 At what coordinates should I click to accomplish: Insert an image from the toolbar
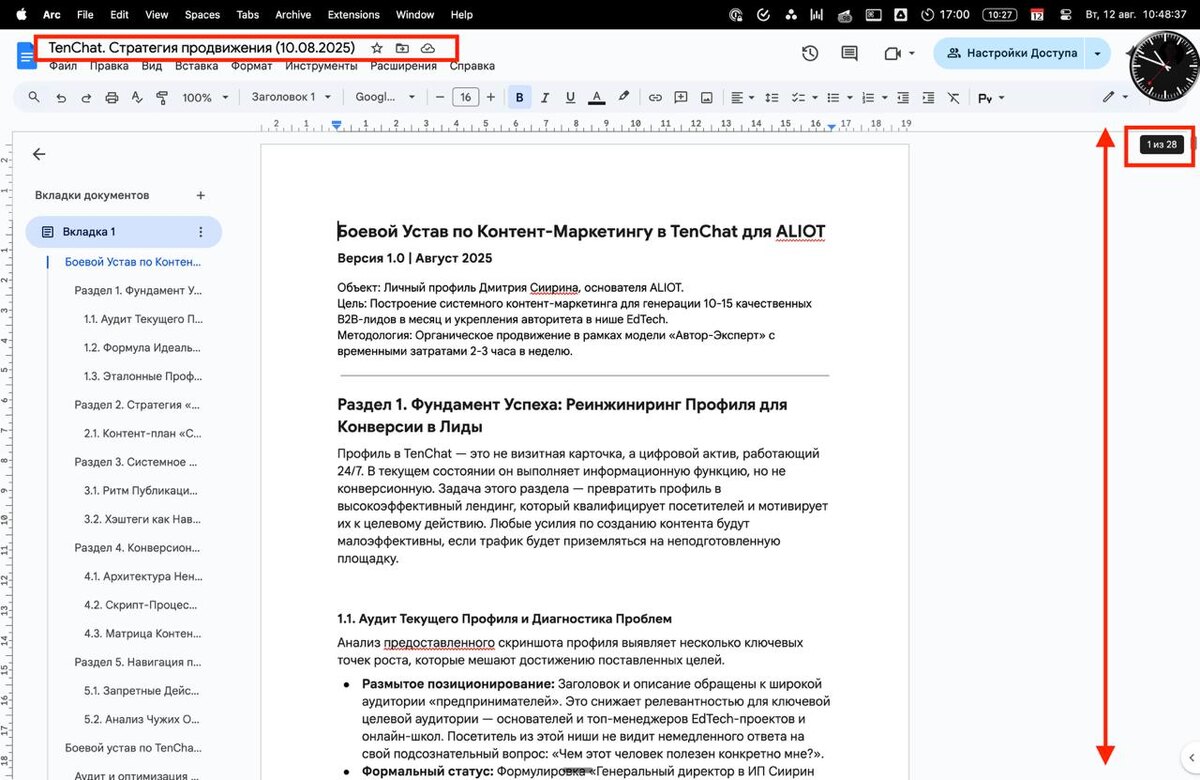[707, 98]
